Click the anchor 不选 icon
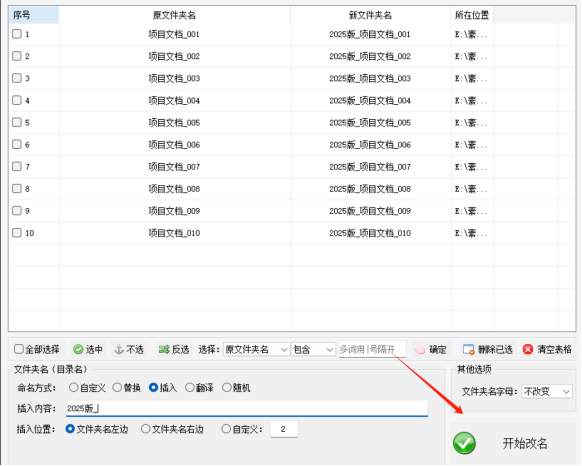Viewport: 582px width, 466px height. click(x=119, y=349)
